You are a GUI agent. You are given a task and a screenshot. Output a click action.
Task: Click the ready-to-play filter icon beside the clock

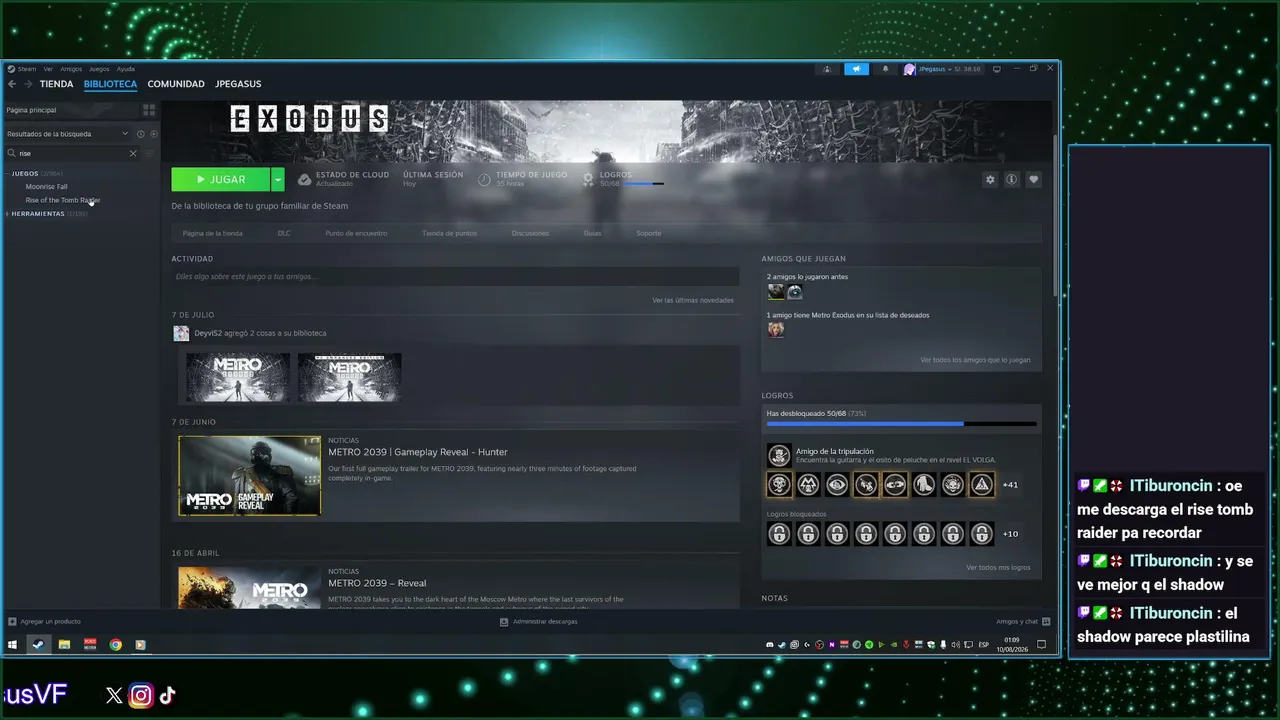pyautogui.click(x=153, y=134)
